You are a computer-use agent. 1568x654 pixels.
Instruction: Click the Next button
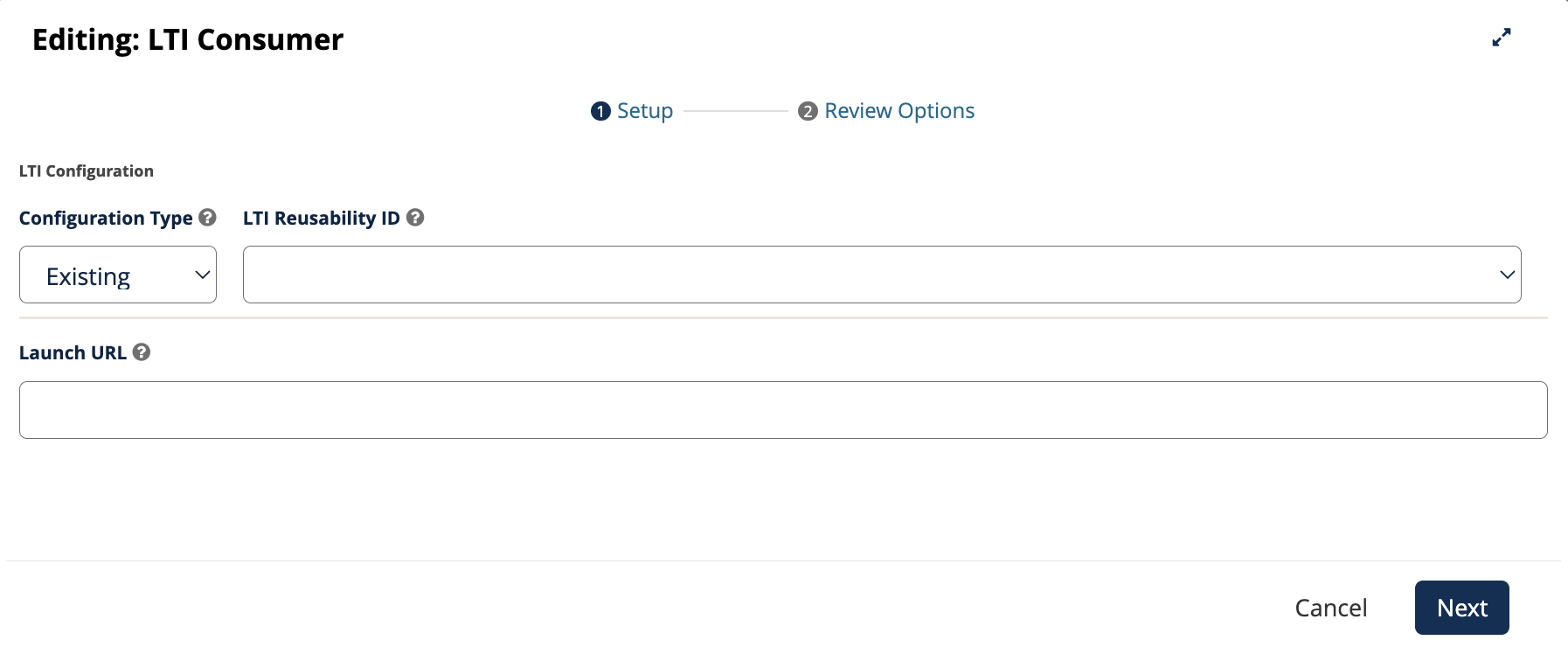[x=1461, y=608]
